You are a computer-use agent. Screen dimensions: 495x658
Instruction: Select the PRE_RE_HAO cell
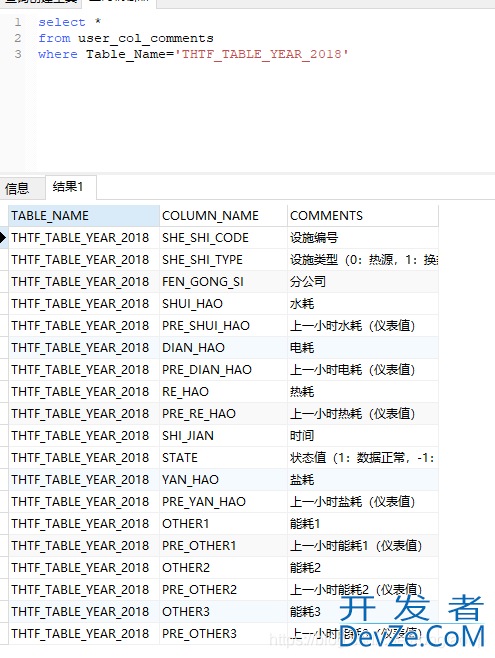pos(223,414)
